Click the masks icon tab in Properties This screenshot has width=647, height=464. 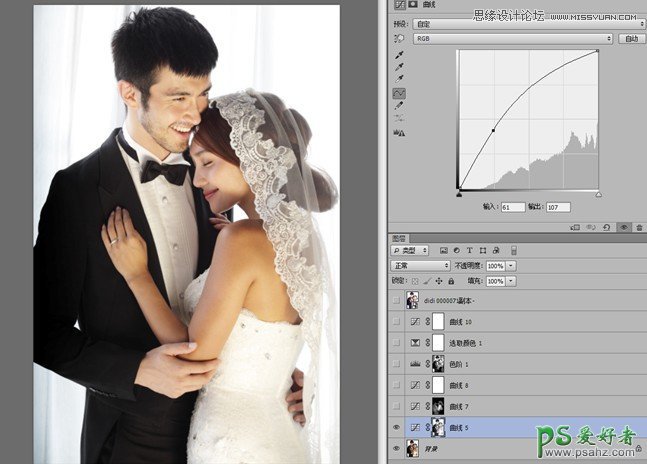click(x=414, y=4)
